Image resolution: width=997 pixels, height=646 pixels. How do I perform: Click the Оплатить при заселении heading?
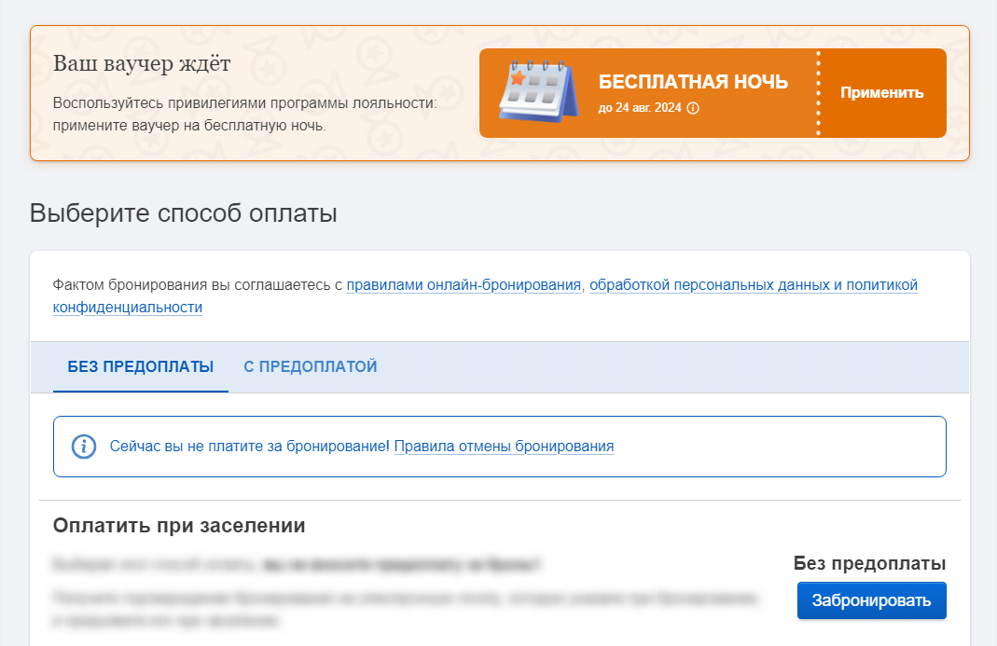click(179, 526)
